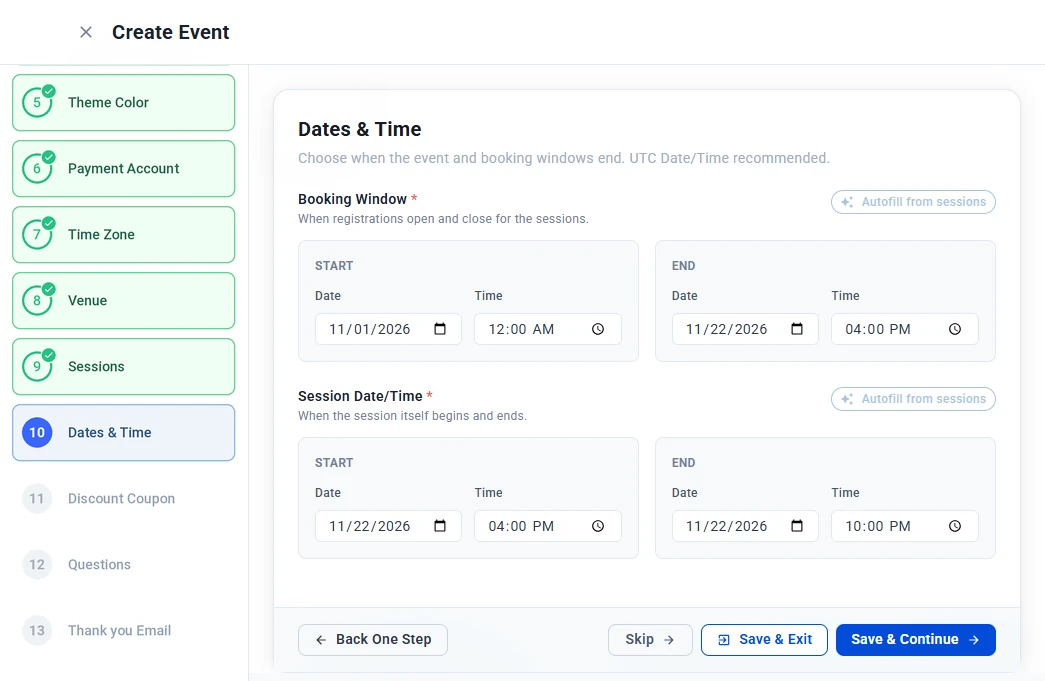Open clock picker for Booking Window start time
Viewport: 1045px width, 681px height.
(598, 329)
